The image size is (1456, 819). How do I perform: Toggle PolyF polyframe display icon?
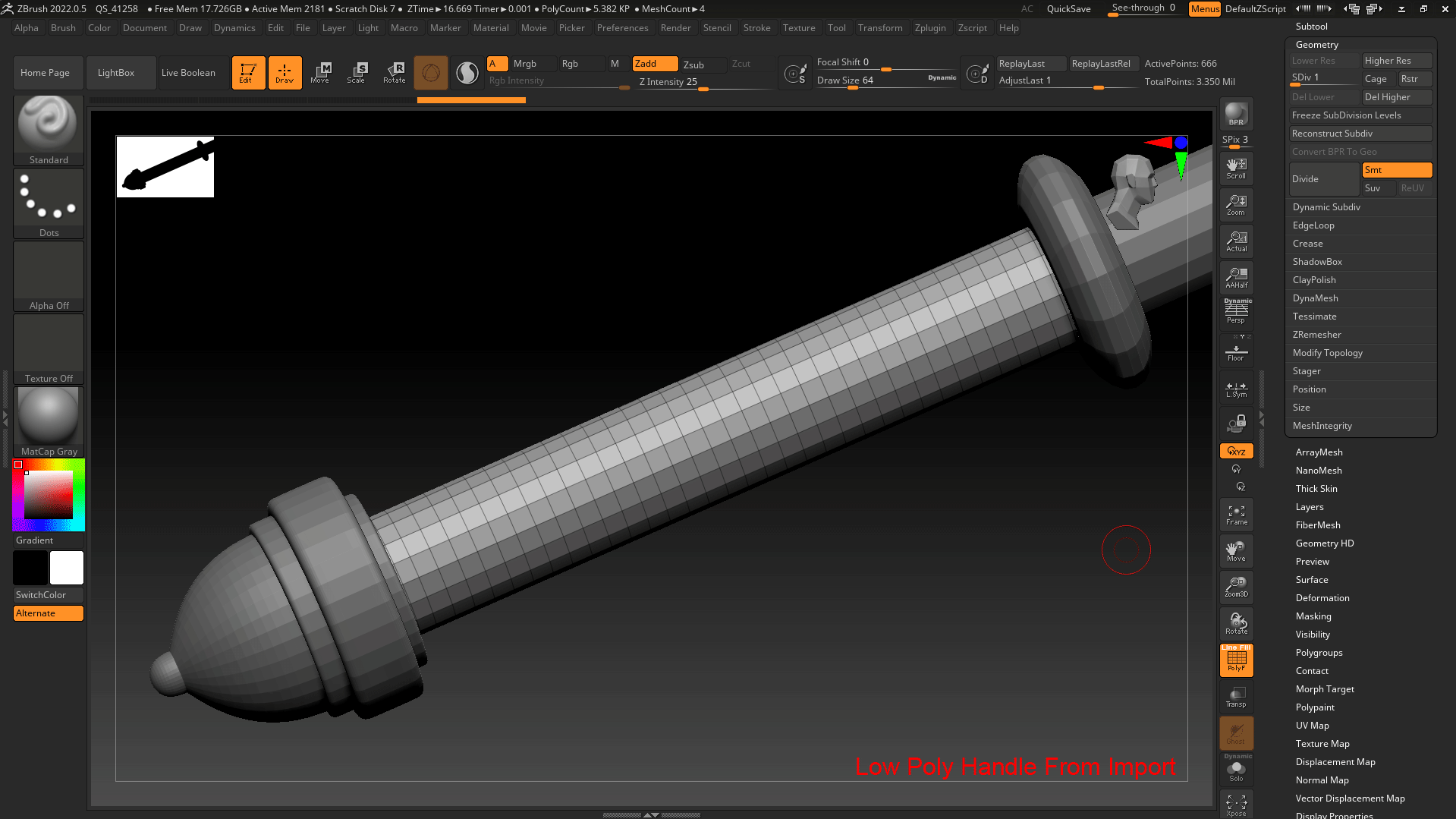tap(1236, 660)
